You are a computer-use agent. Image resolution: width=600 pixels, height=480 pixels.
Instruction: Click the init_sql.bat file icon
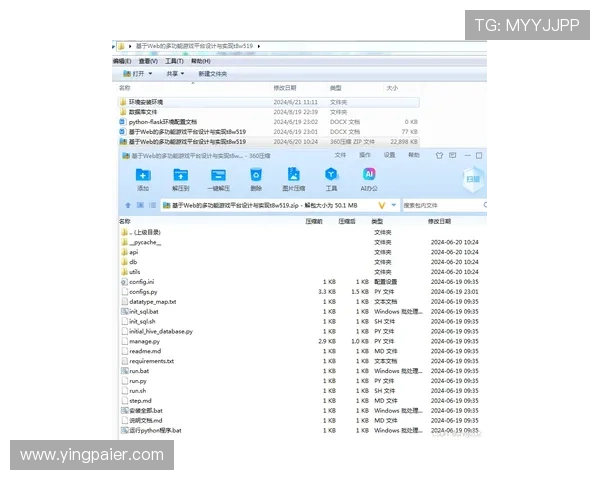click(124, 312)
